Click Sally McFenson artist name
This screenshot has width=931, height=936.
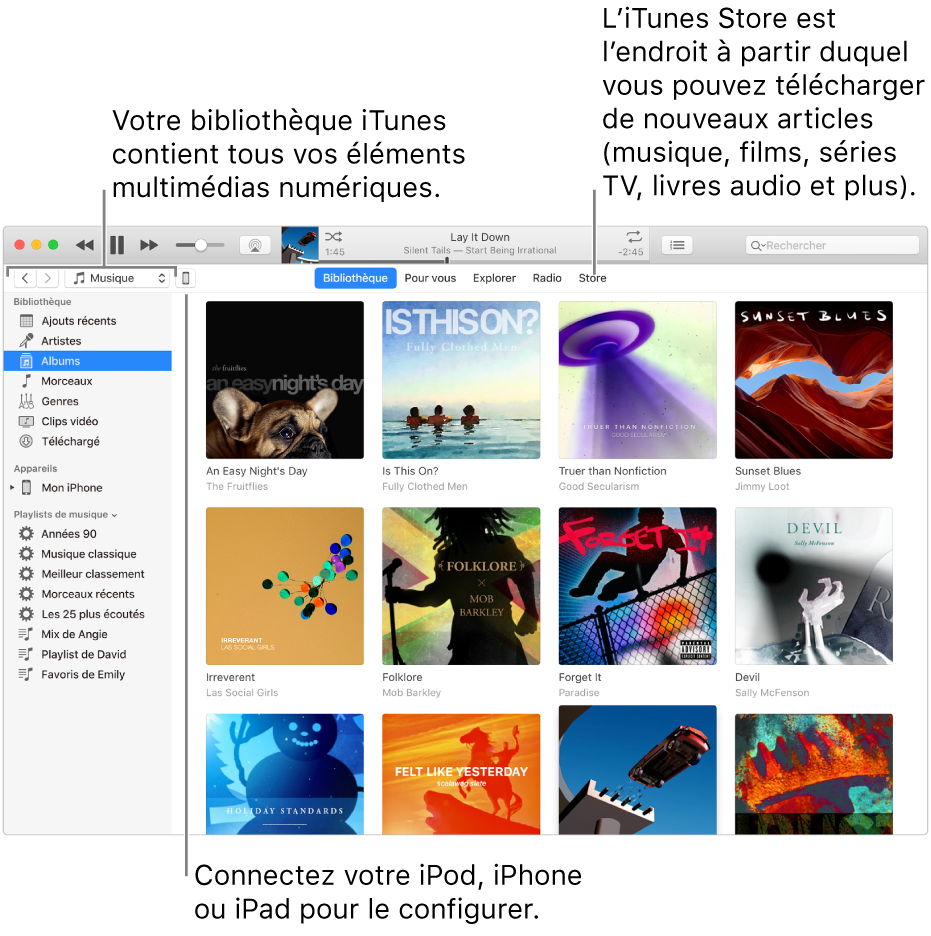[x=772, y=692]
